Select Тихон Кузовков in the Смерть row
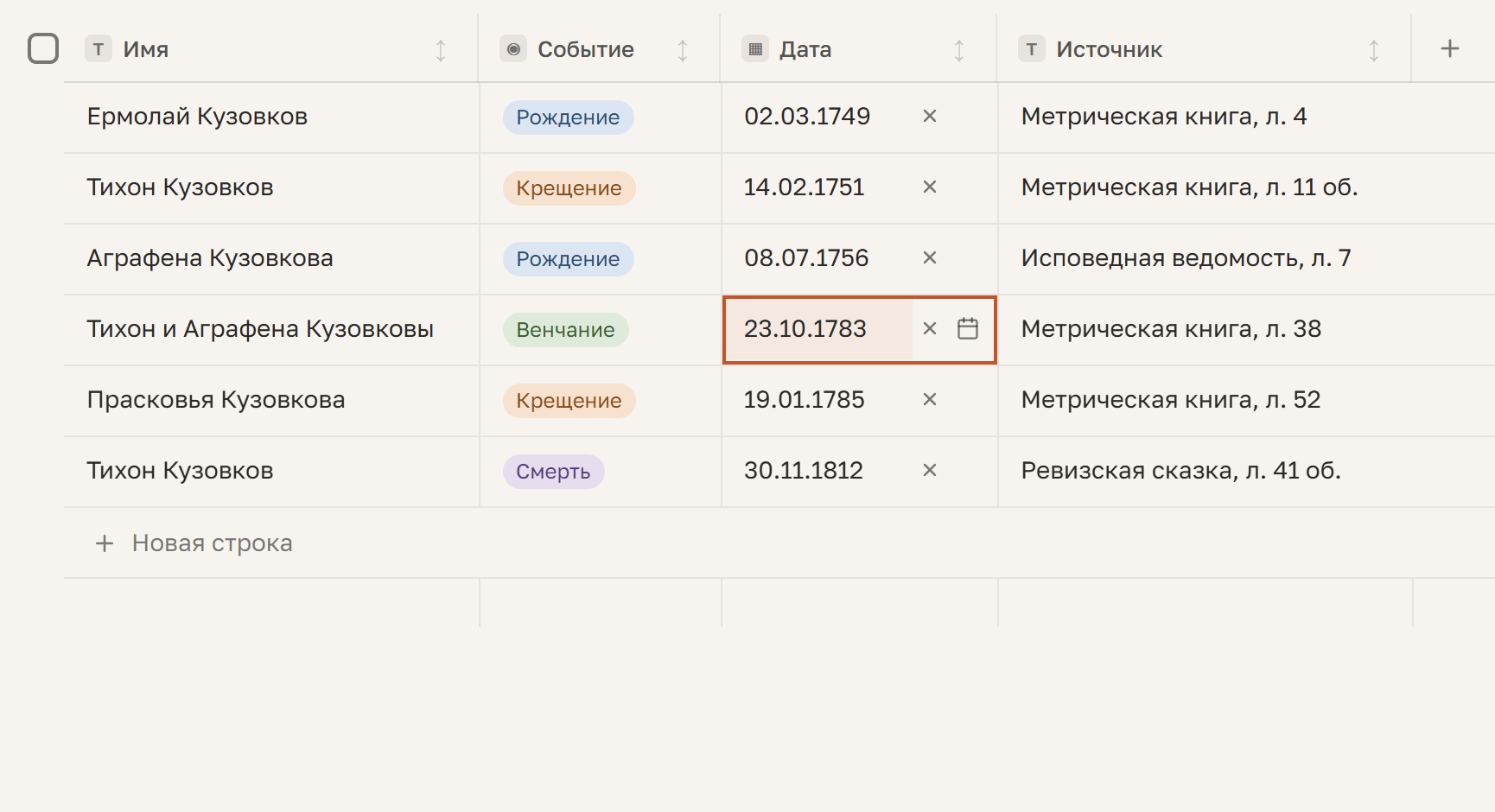The height and width of the screenshot is (812, 1495). tap(271, 472)
